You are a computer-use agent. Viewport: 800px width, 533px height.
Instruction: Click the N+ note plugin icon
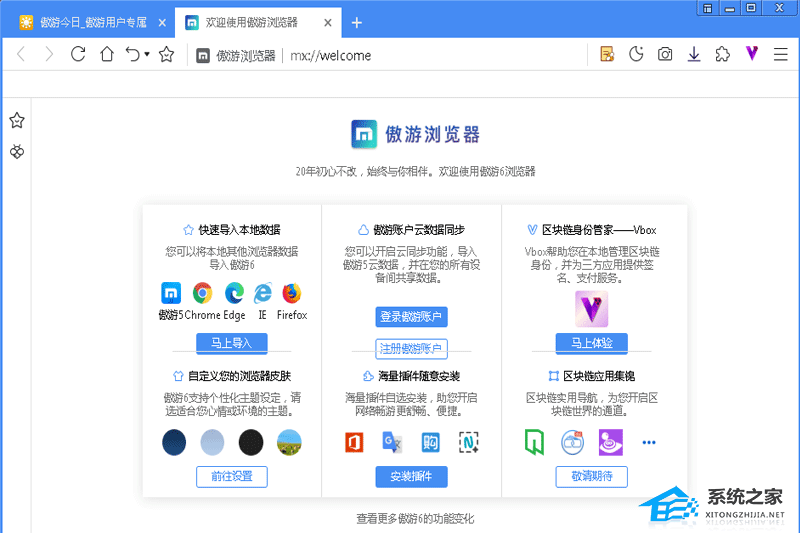coord(468,442)
